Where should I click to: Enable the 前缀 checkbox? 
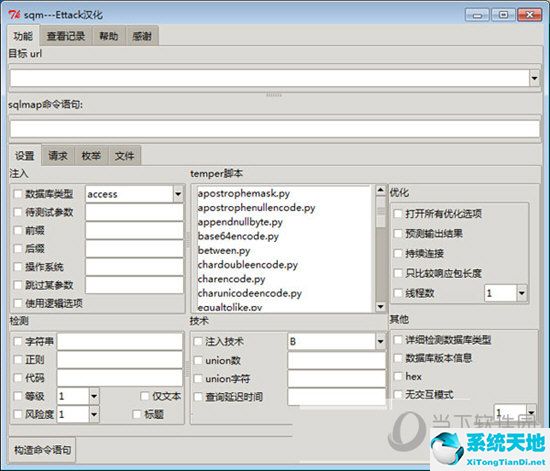pos(18,230)
